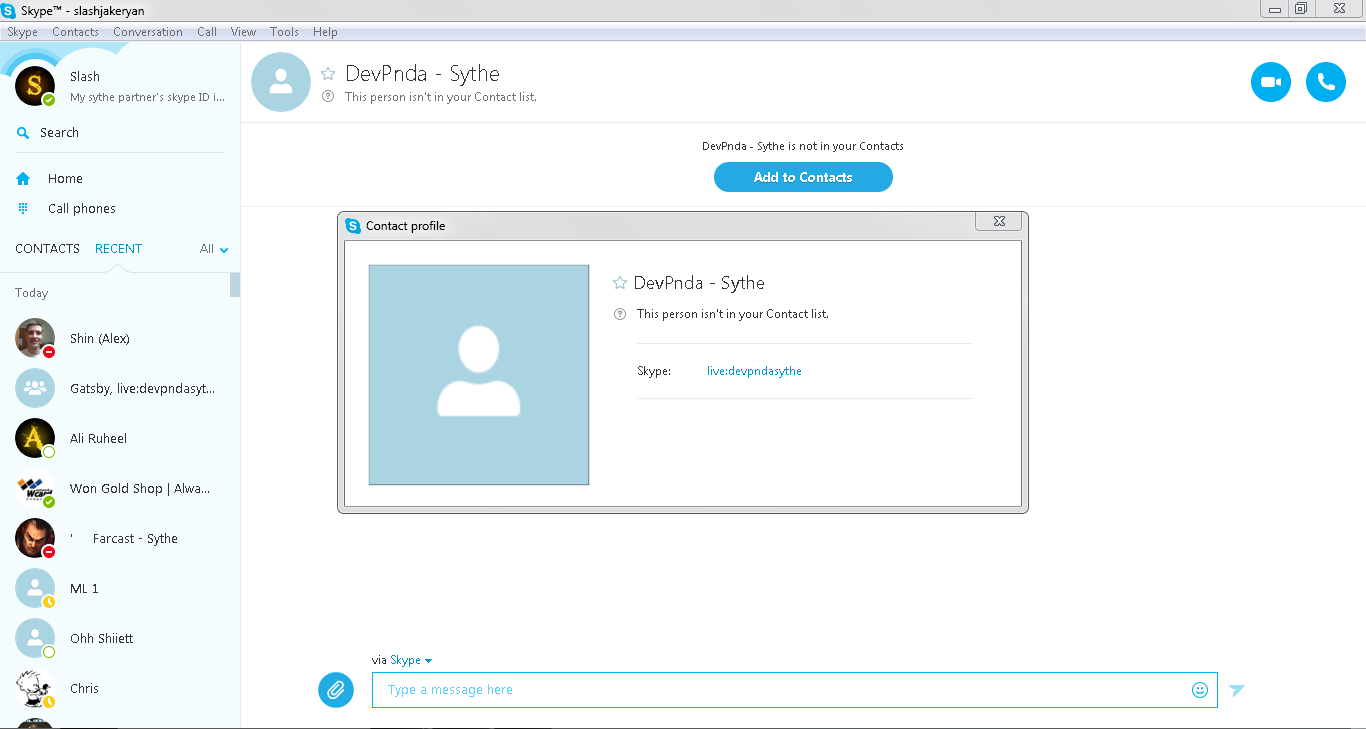
Task: Click ML 1 avatar icon
Action: coord(35,588)
